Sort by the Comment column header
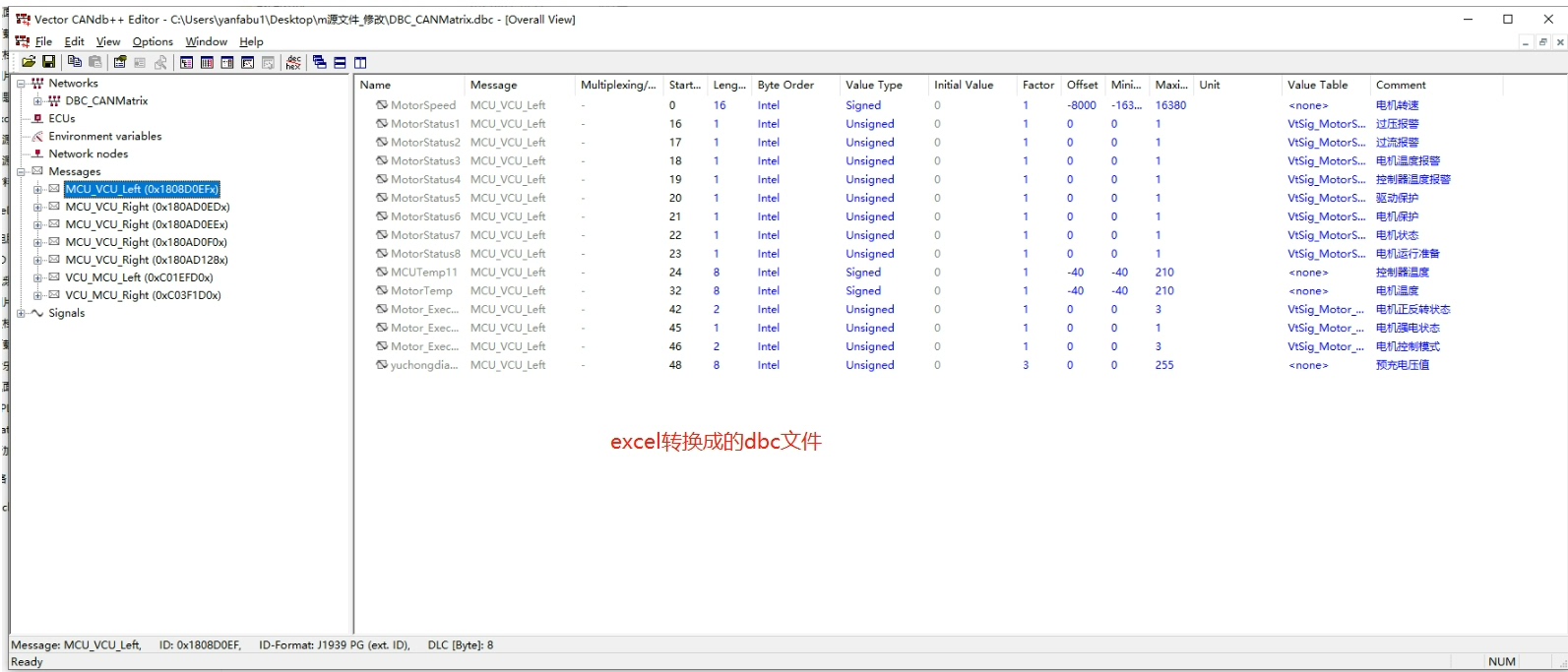Viewport: 1568px width, 672px height. [1437, 85]
